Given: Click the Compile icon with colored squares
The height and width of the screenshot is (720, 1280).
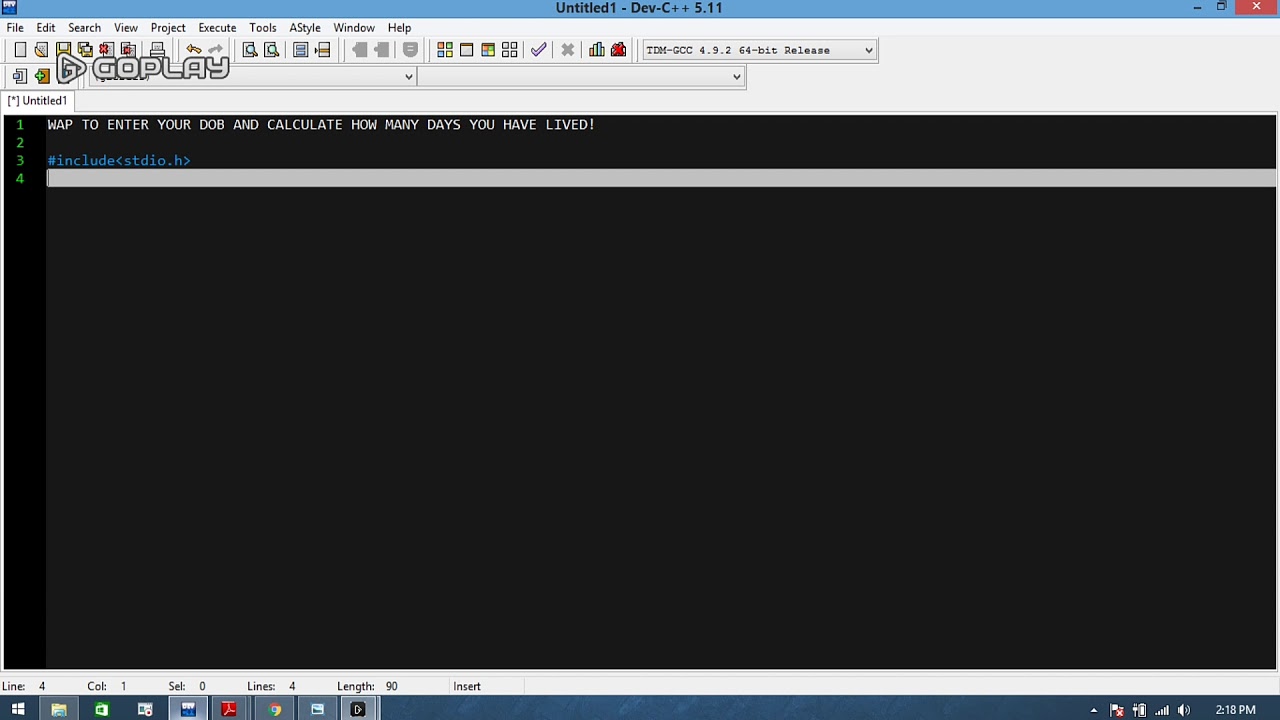Looking at the screenshot, I should coord(445,50).
